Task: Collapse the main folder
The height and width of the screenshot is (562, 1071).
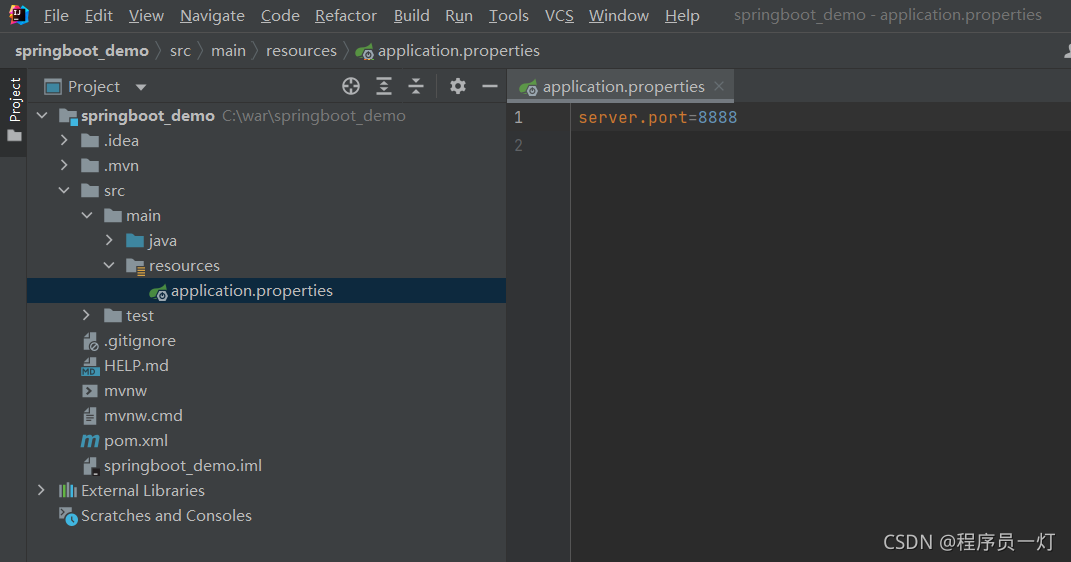Action: [87, 215]
